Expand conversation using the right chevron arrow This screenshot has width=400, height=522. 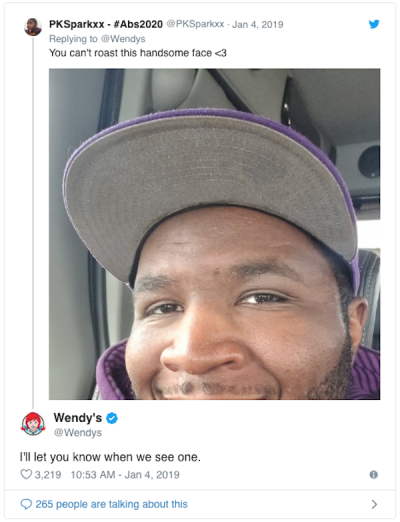(374, 504)
